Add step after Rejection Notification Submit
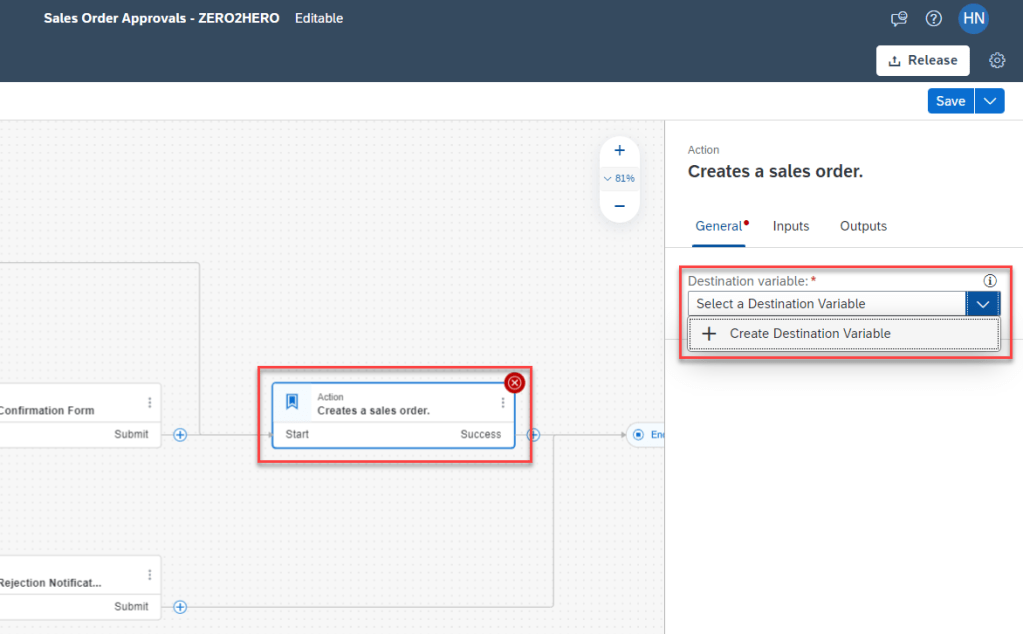 [x=180, y=607]
